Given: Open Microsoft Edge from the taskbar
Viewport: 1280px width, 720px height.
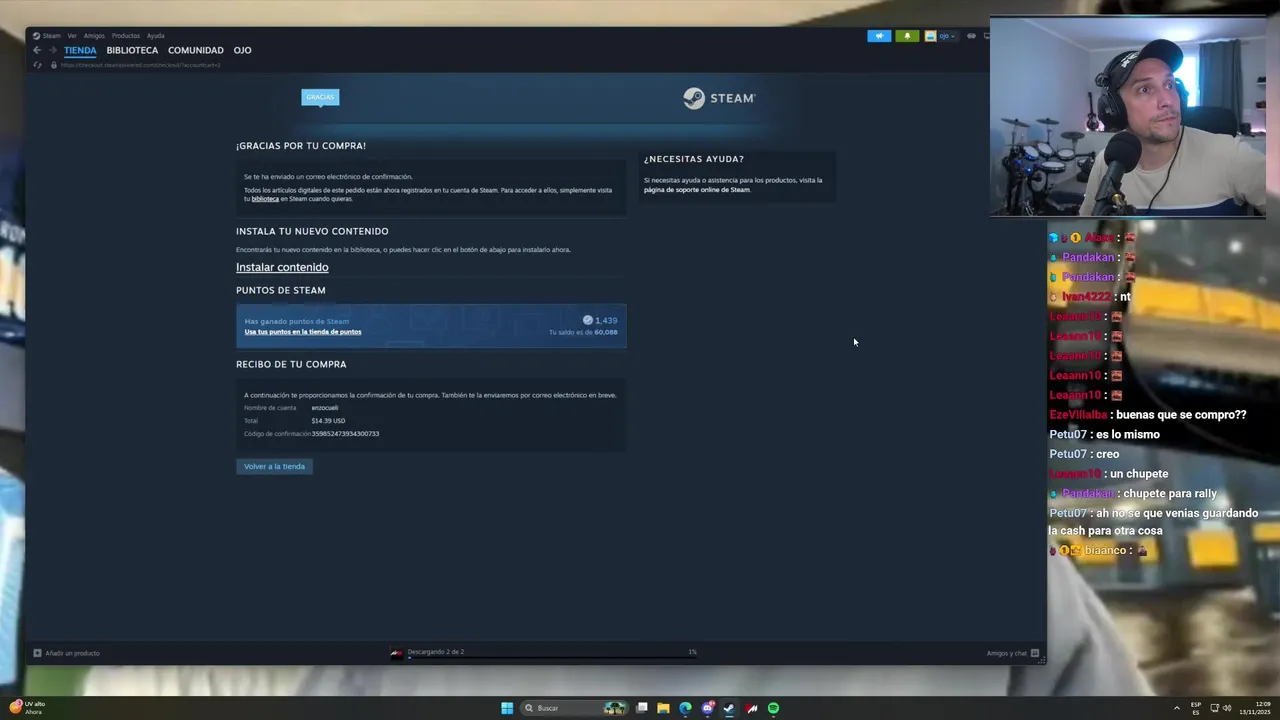Looking at the screenshot, I should pos(685,708).
